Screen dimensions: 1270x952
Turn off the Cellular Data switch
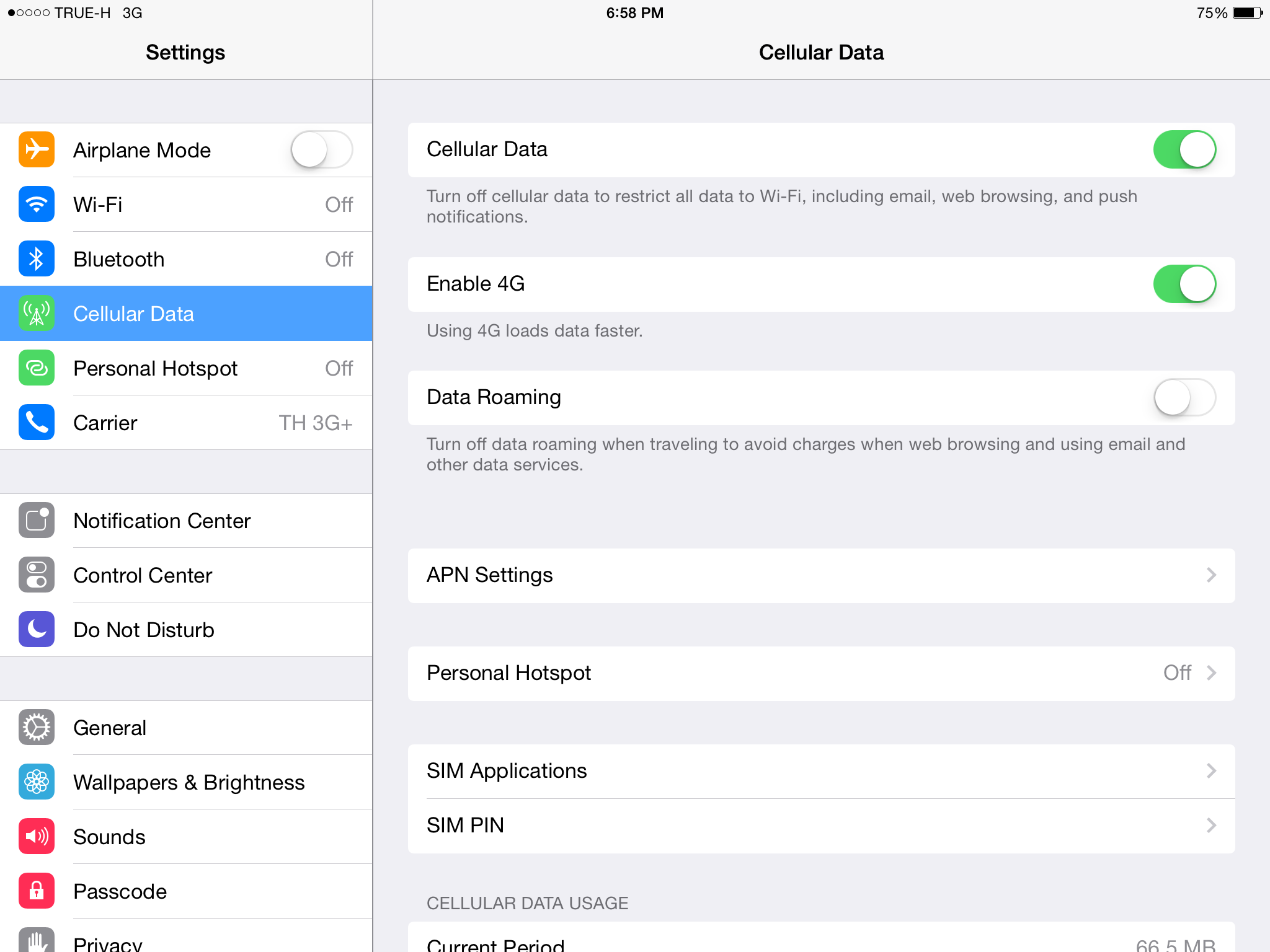coord(1184,149)
